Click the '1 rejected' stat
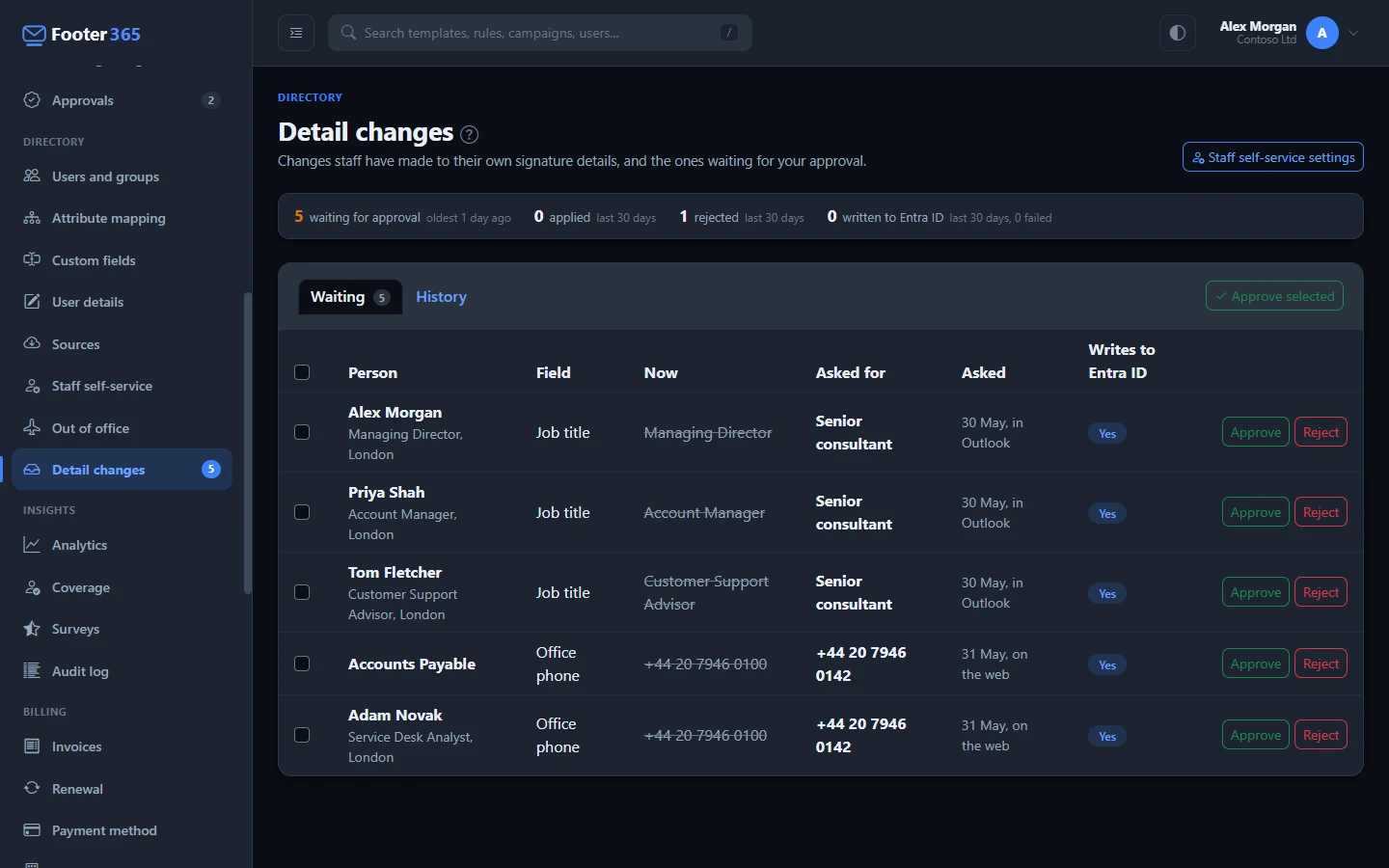The height and width of the screenshot is (868, 1389). 742,217
